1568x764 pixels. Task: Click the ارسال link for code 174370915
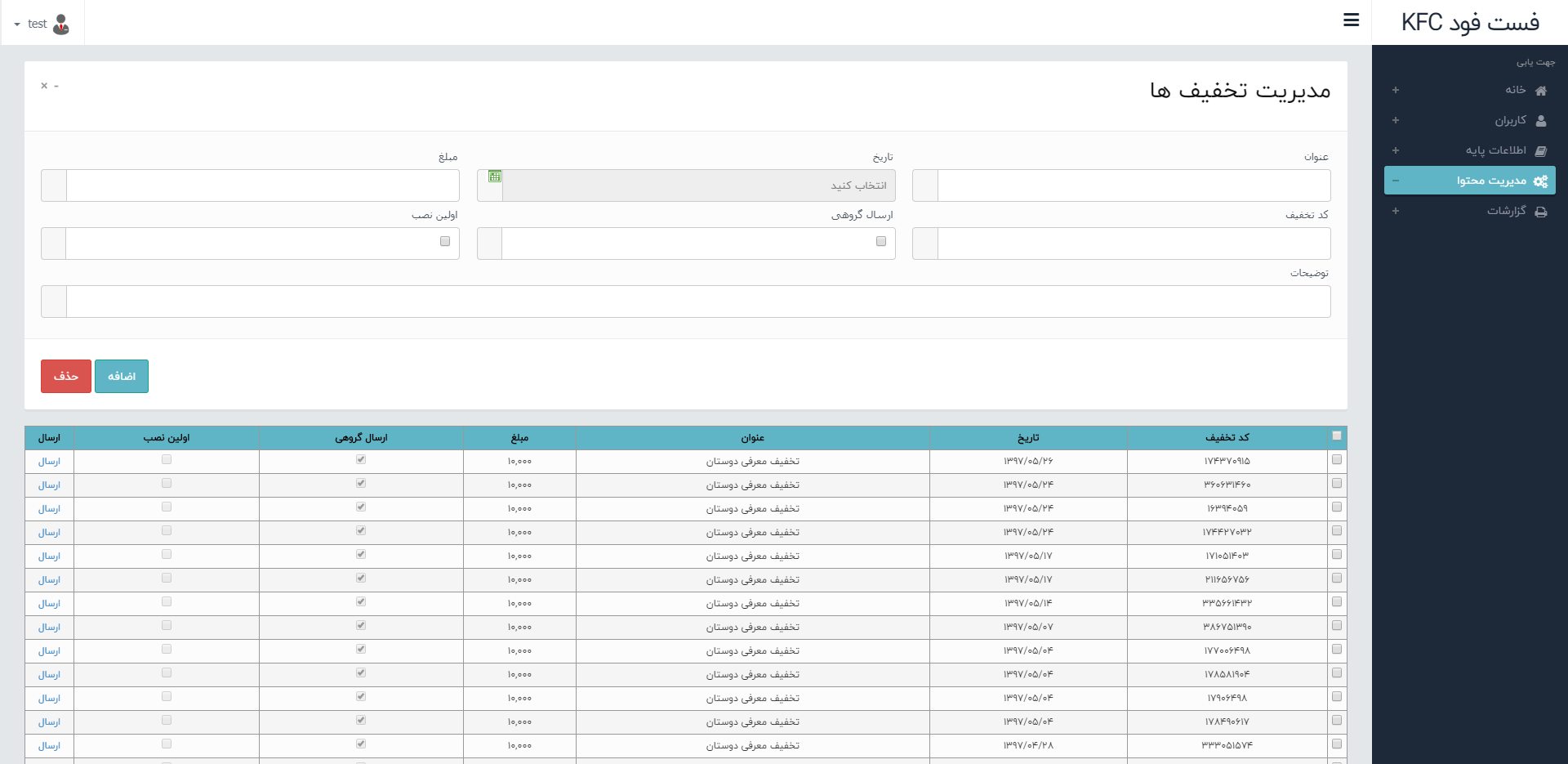click(49, 462)
